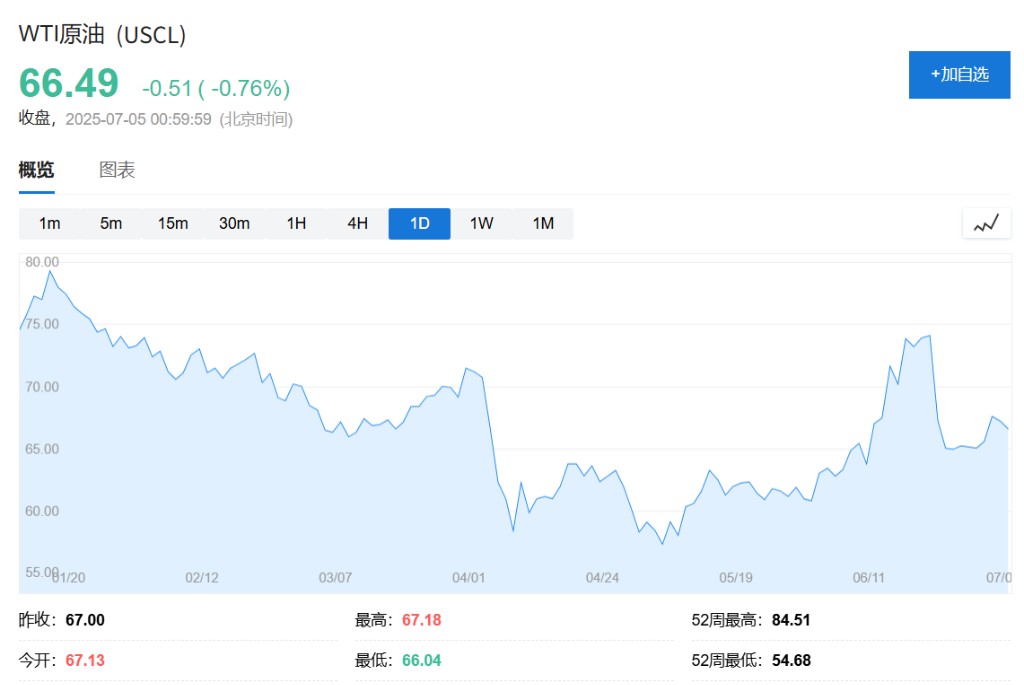This screenshot has width=1024, height=685.
Task: Choose the 15m interval
Action: pyautogui.click(x=173, y=224)
